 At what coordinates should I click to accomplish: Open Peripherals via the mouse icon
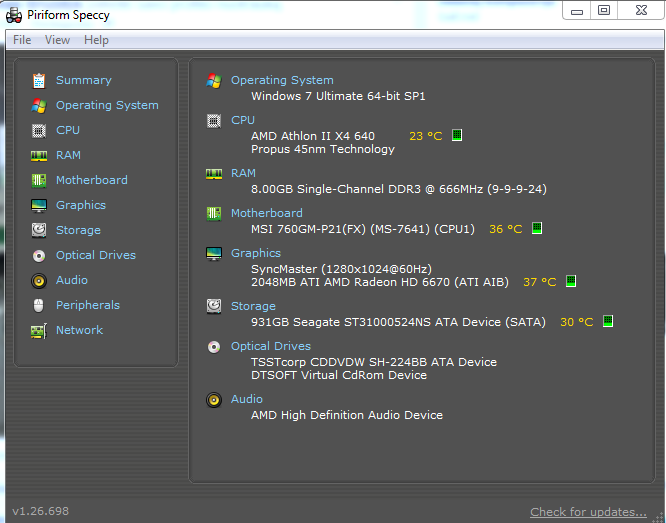[x=39, y=305]
